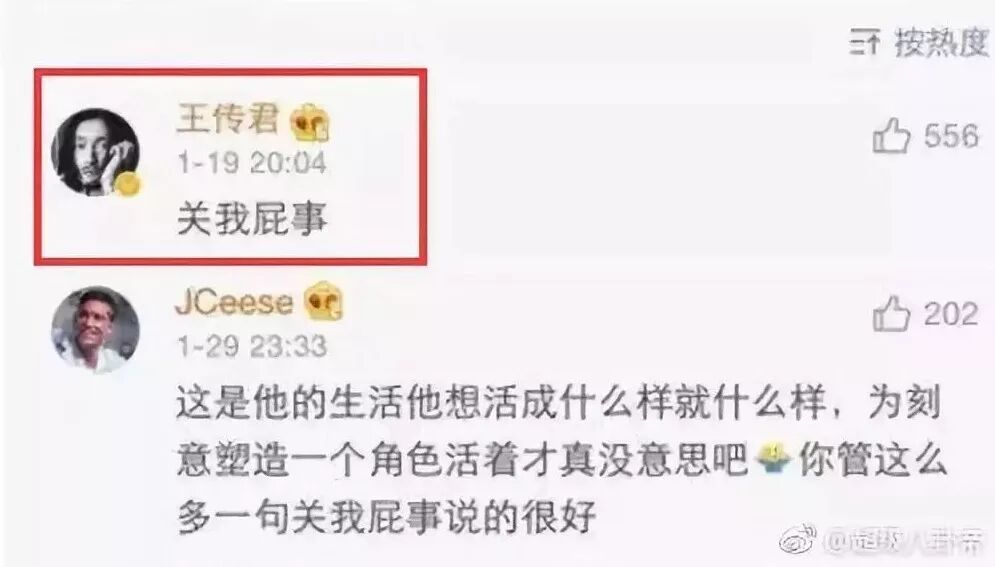Open 王传君's profile picture
This screenshot has height=567, width=995.
95,152
